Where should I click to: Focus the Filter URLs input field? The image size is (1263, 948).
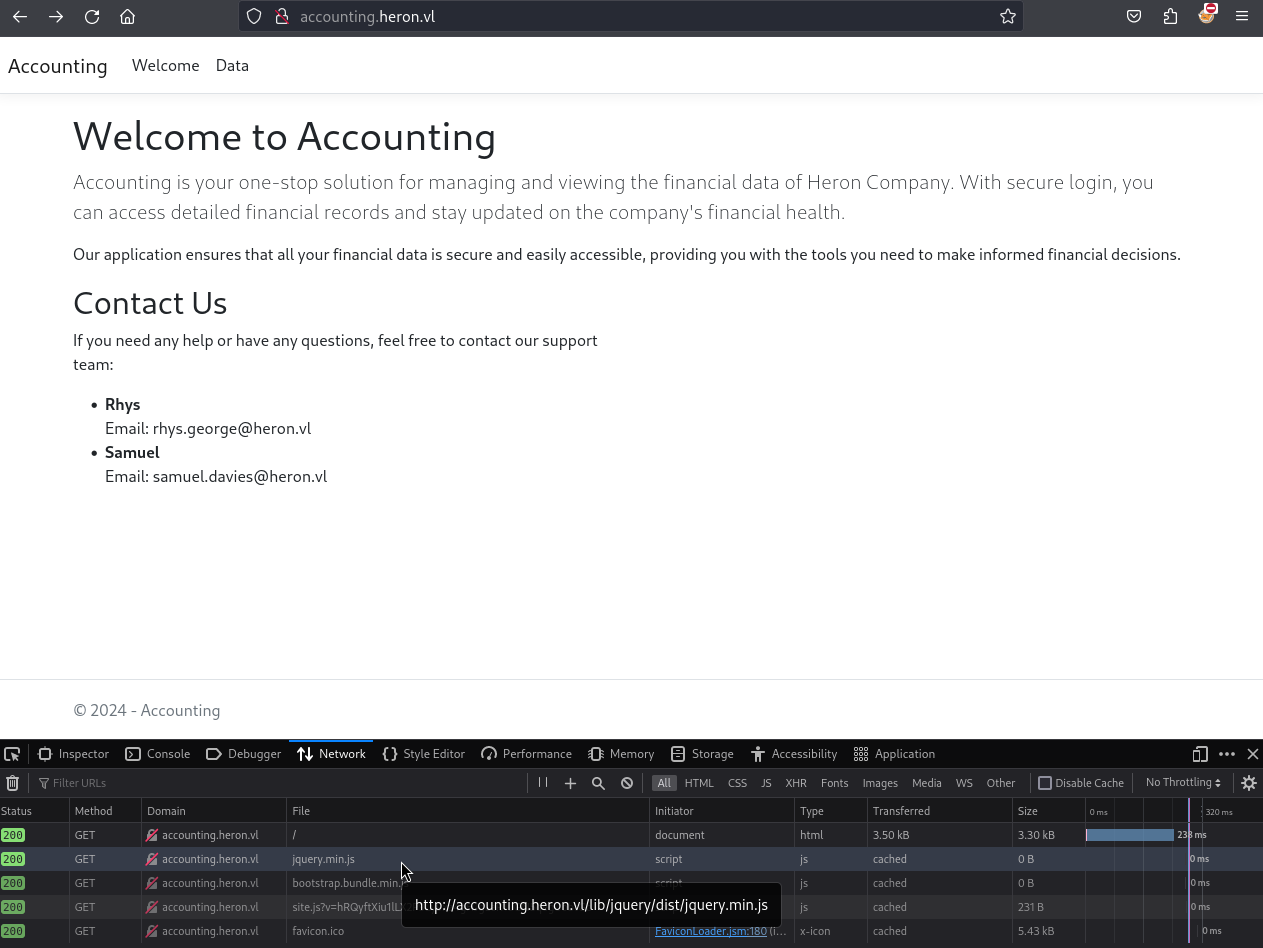pyautogui.click(x=280, y=783)
